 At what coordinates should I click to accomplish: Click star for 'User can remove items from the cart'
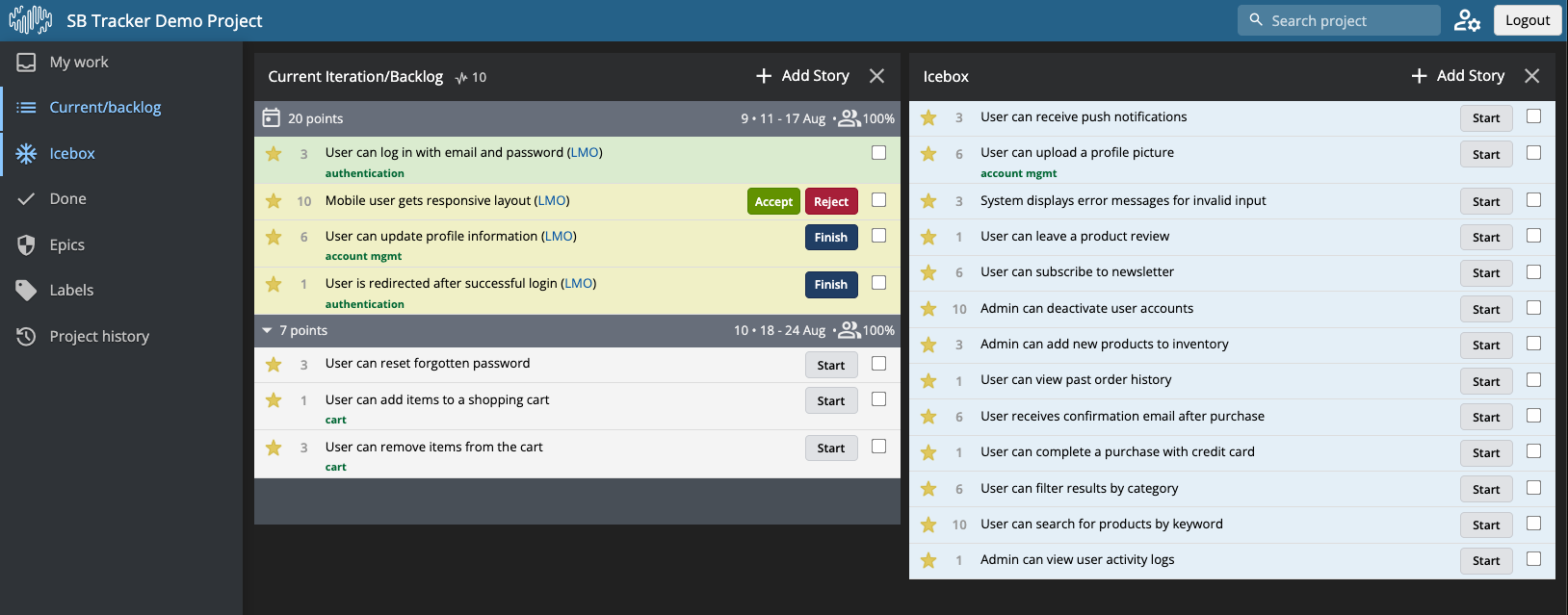click(274, 448)
